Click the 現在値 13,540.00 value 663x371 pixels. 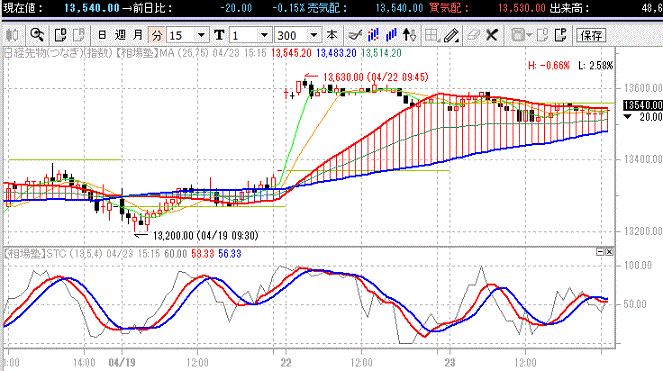tap(92, 8)
